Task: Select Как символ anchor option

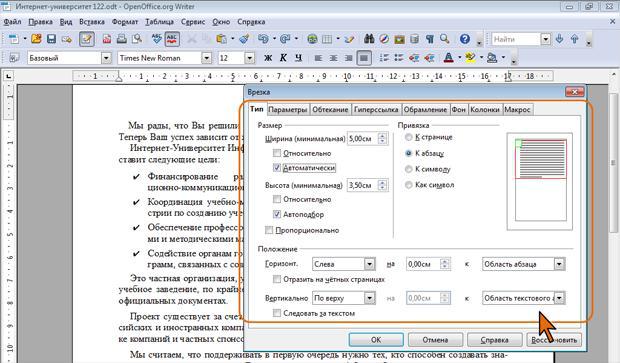Action: point(409,185)
